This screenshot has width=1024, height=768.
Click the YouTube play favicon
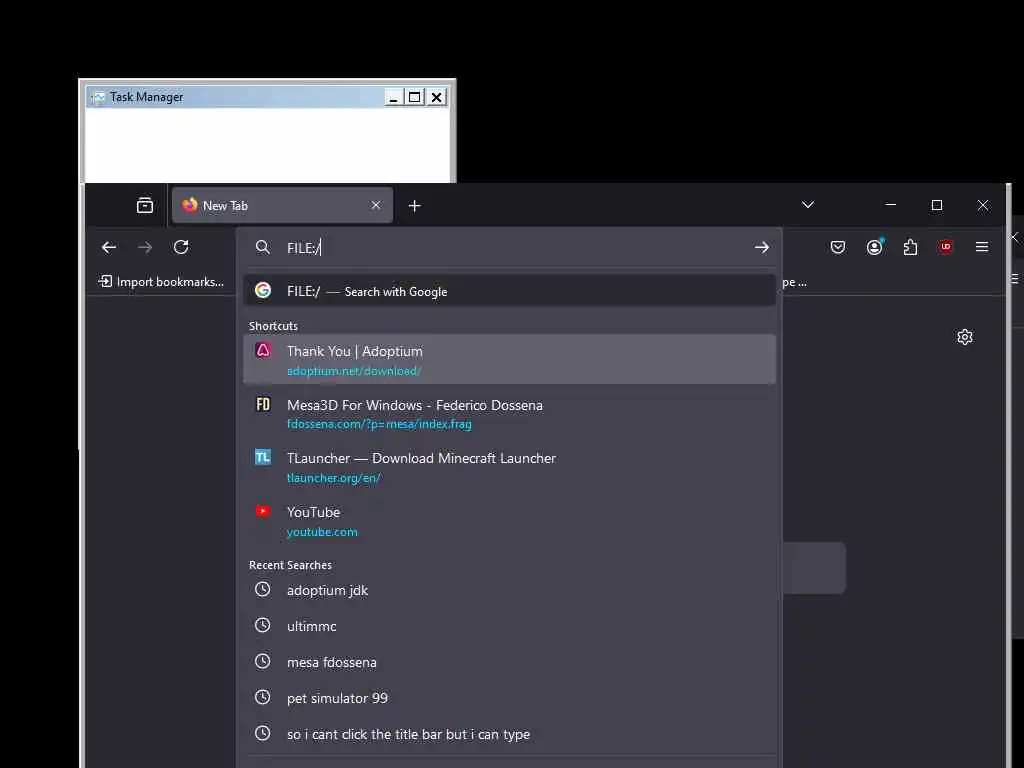click(x=263, y=511)
